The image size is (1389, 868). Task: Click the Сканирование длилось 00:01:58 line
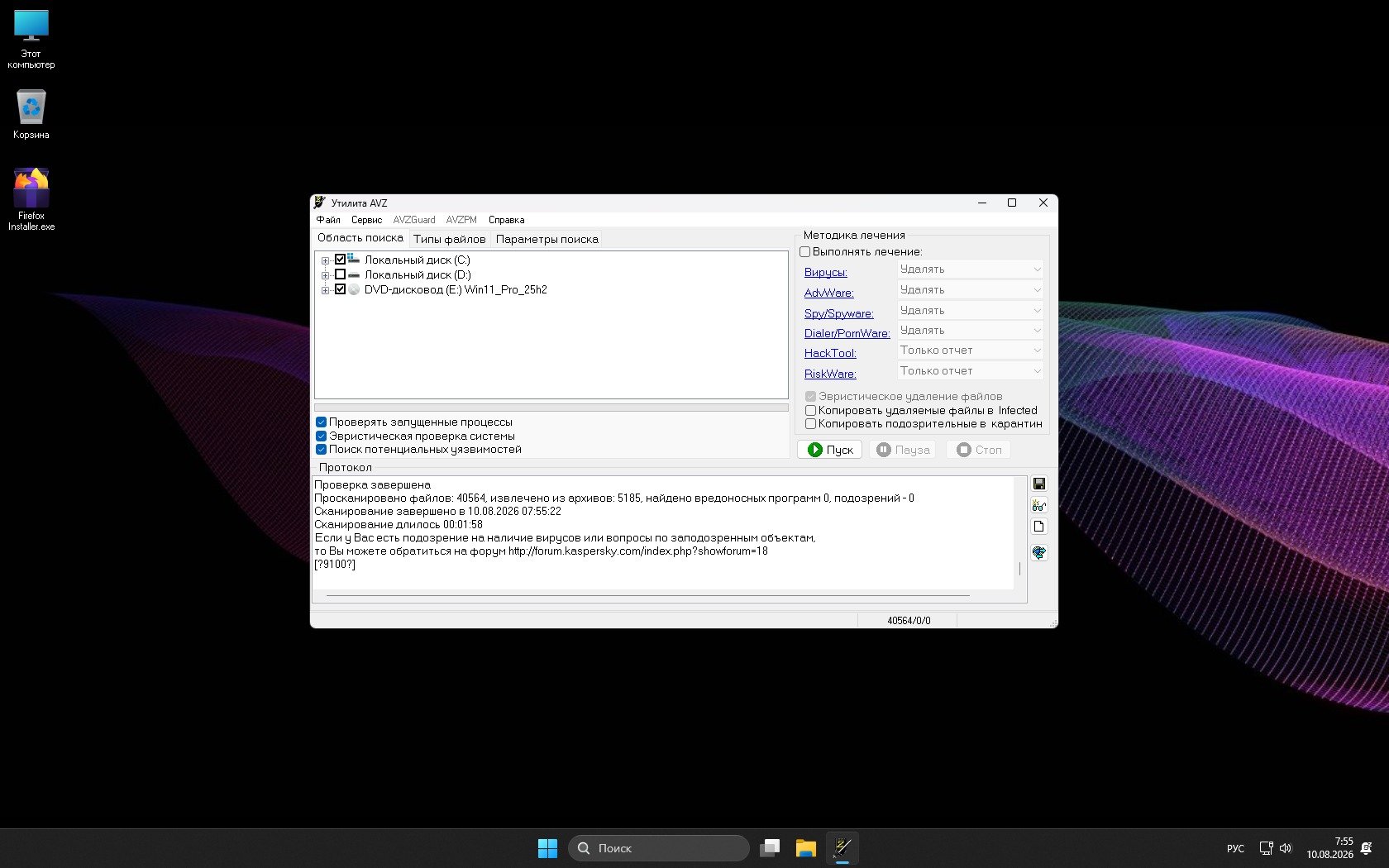click(x=399, y=525)
